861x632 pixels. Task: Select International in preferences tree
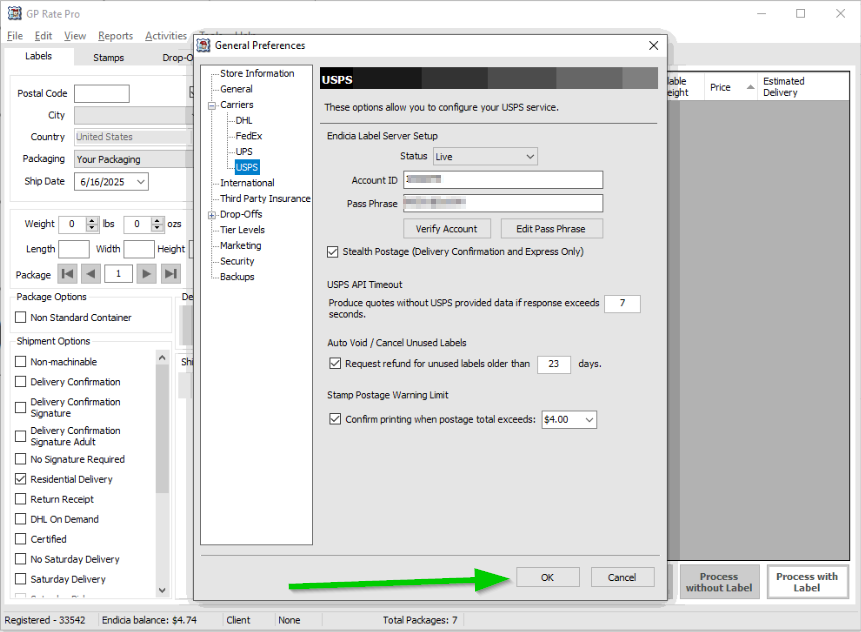[247, 183]
